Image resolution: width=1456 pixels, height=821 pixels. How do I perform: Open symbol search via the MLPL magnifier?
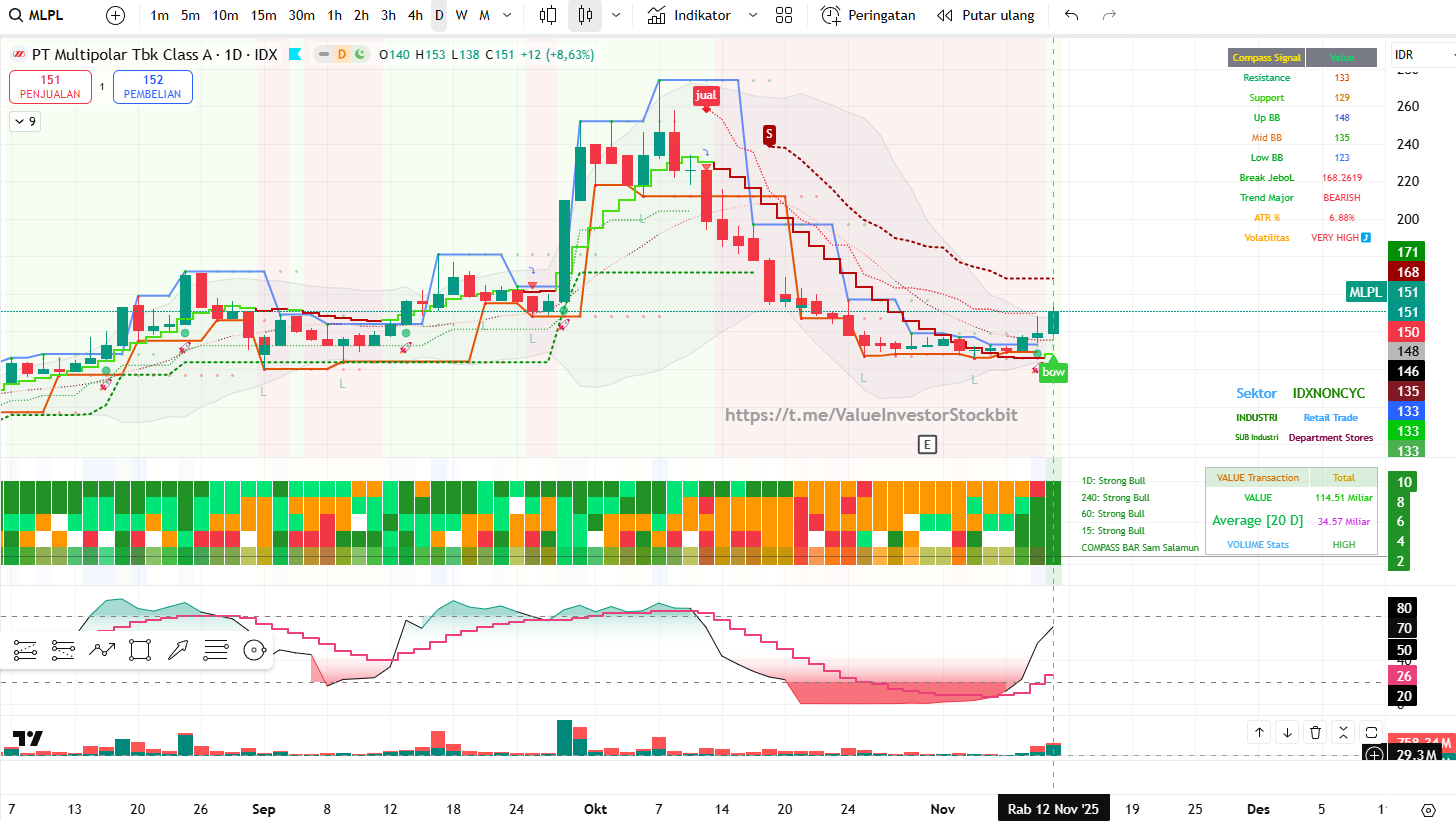click(16, 15)
